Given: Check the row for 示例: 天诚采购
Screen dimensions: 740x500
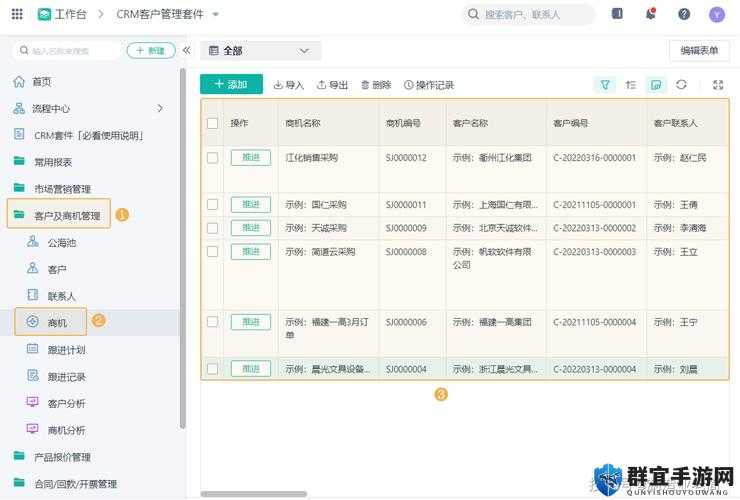Looking at the screenshot, I should pyautogui.click(x=212, y=228).
